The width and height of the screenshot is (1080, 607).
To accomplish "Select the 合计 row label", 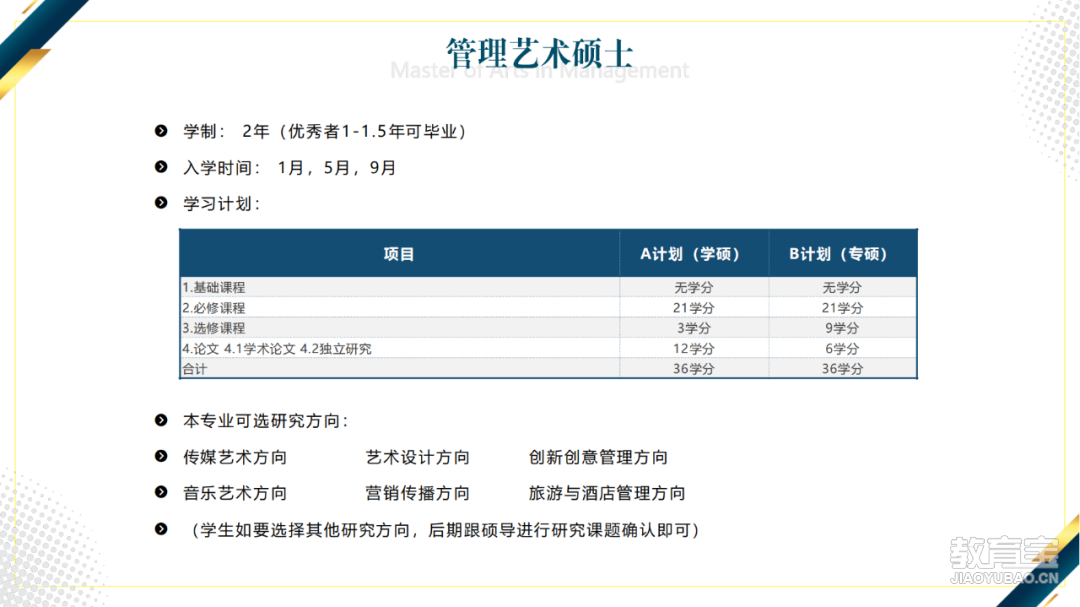I will (194, 369).
